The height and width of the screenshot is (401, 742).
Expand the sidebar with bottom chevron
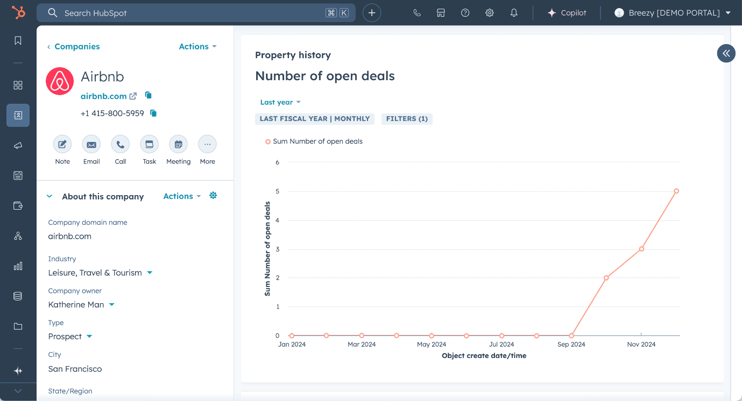18,391
